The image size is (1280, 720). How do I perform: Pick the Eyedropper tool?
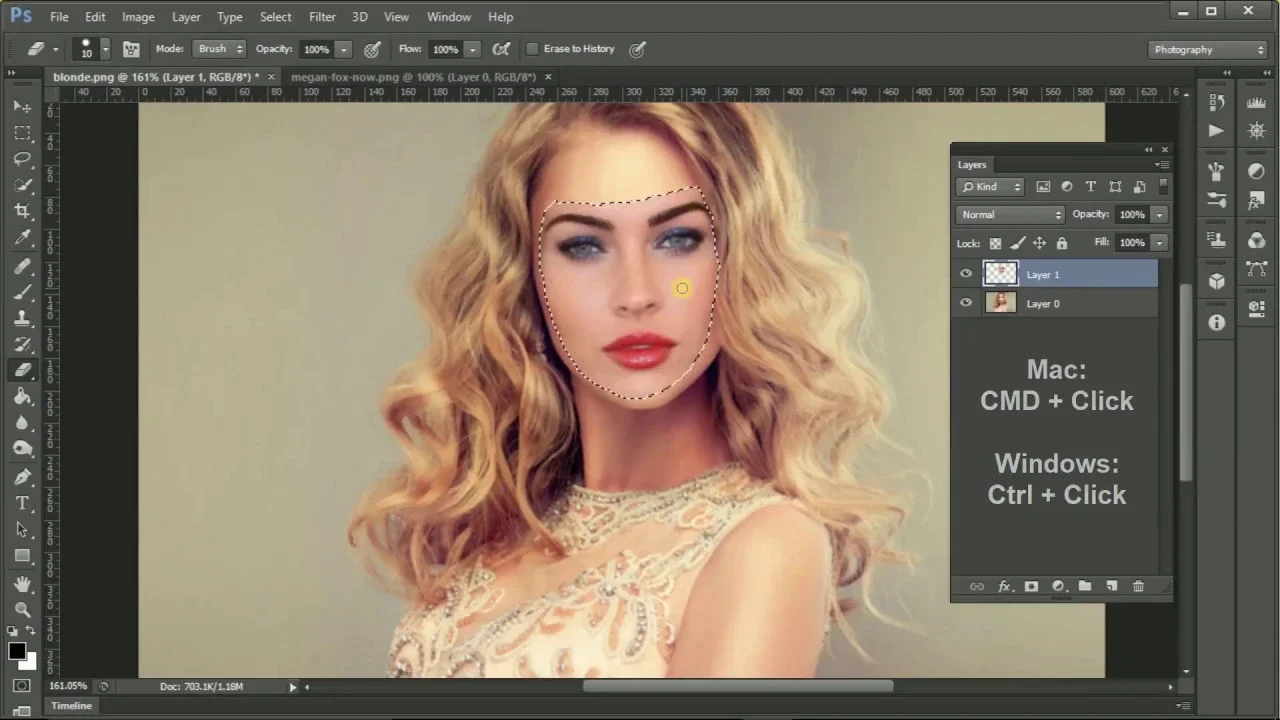pyautogui.click(x=22, y=238)
